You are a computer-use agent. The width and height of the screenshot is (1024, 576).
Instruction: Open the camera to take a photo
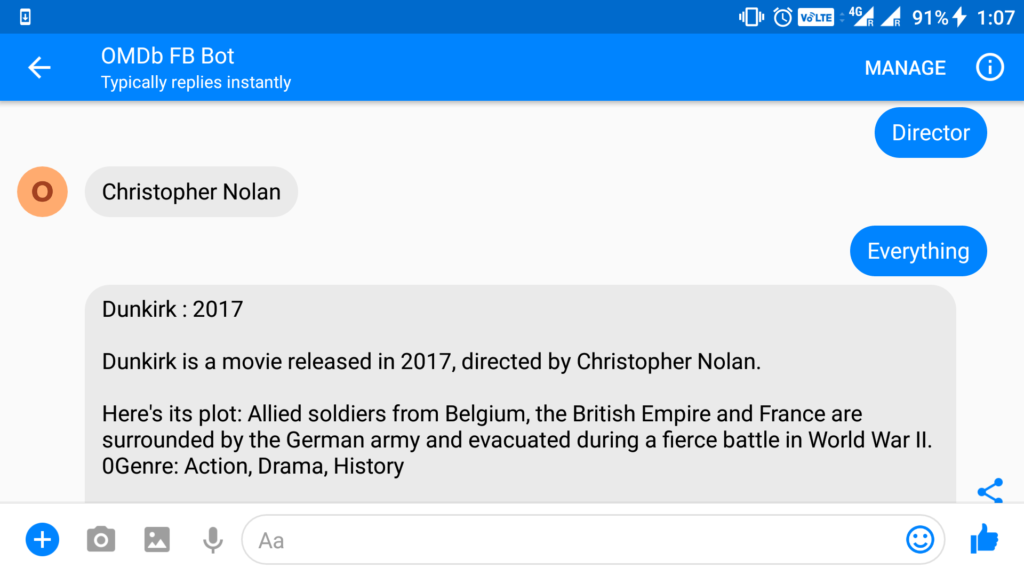pyautogui.click(x=100, y=539)
